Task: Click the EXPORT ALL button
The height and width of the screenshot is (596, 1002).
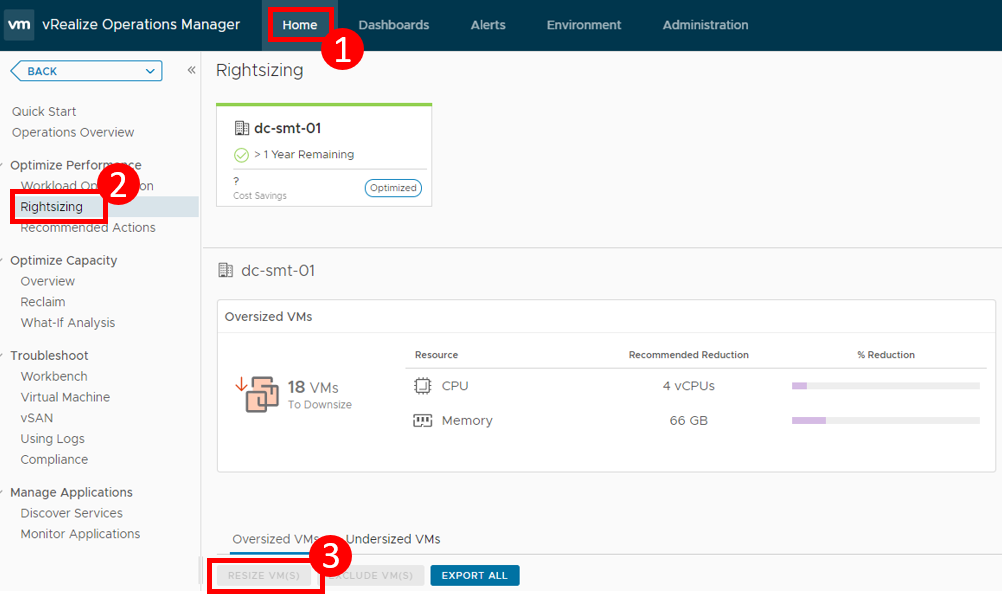Action: click(475, 576)
